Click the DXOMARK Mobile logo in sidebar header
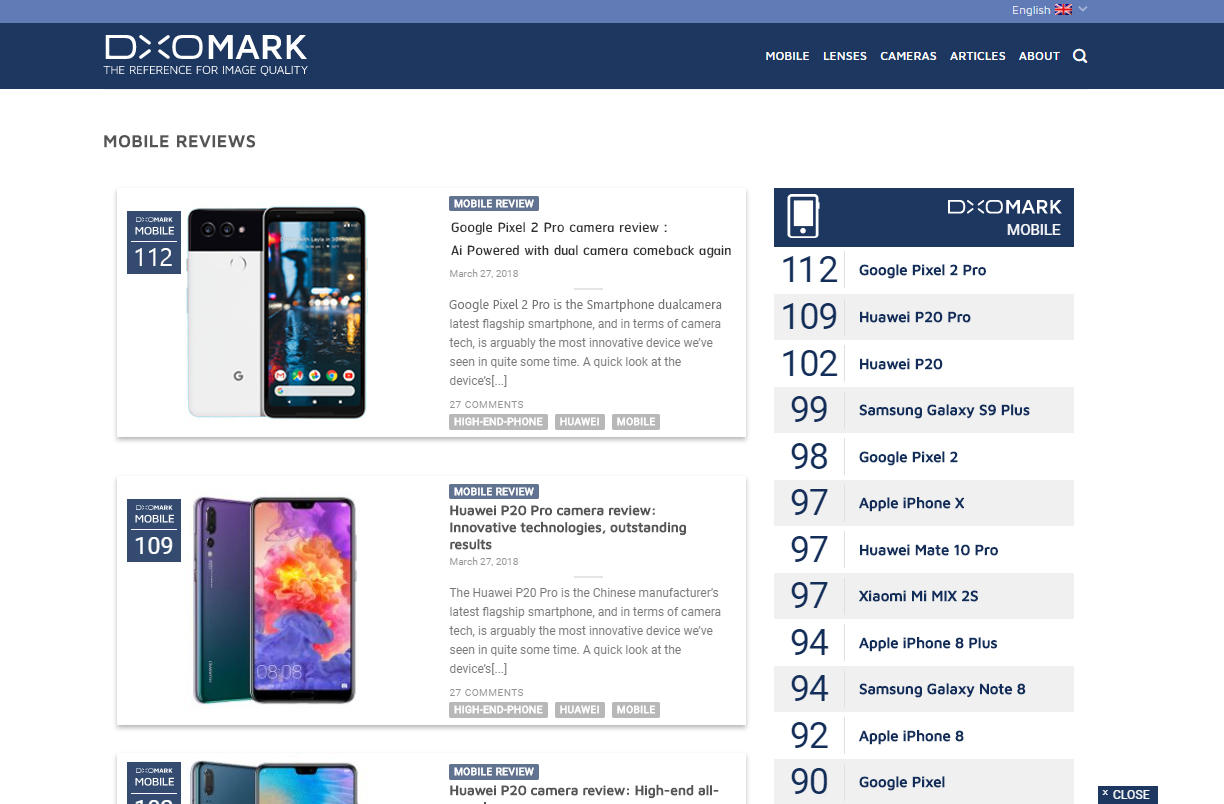1224x804 pixels. click(1004, 217)
